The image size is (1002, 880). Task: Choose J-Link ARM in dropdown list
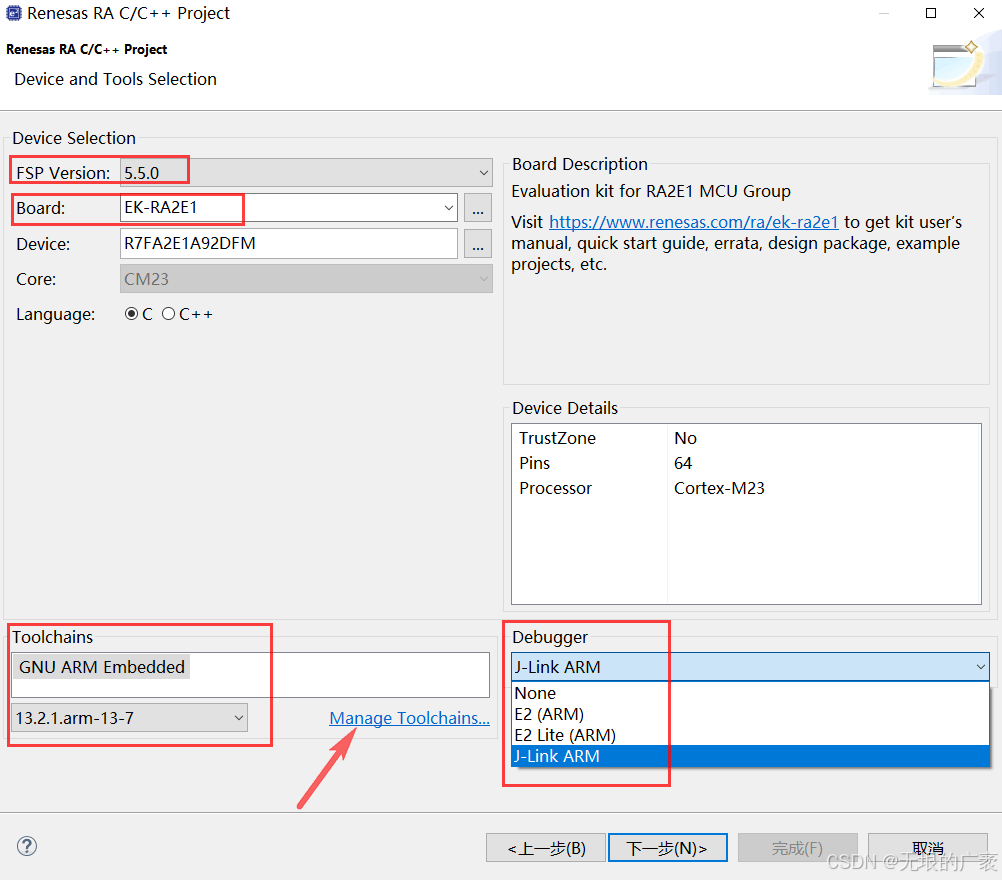[x=750, y=756]
